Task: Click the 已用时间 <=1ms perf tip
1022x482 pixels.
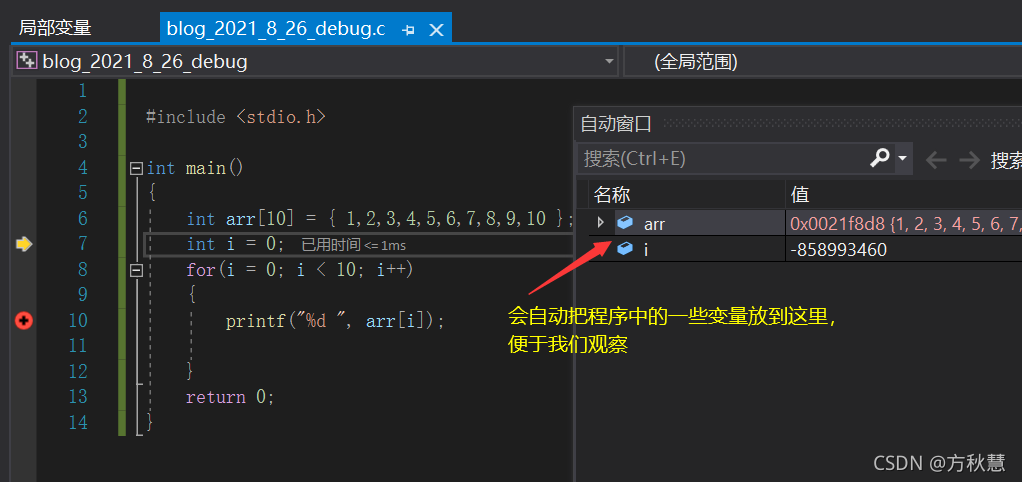Action: click(x=354, y=245)
